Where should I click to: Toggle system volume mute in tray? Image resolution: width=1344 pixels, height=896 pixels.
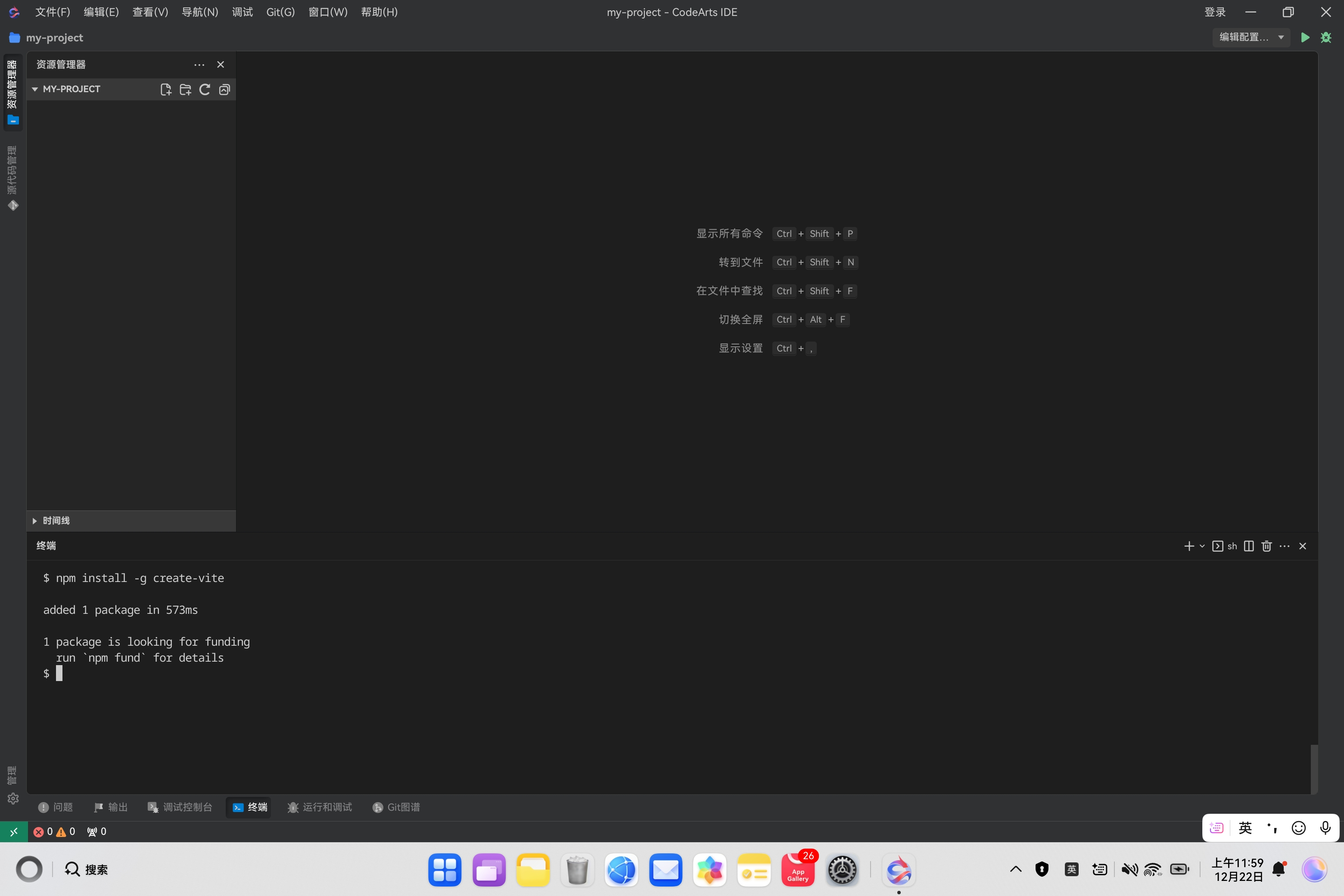point(1129,869)
